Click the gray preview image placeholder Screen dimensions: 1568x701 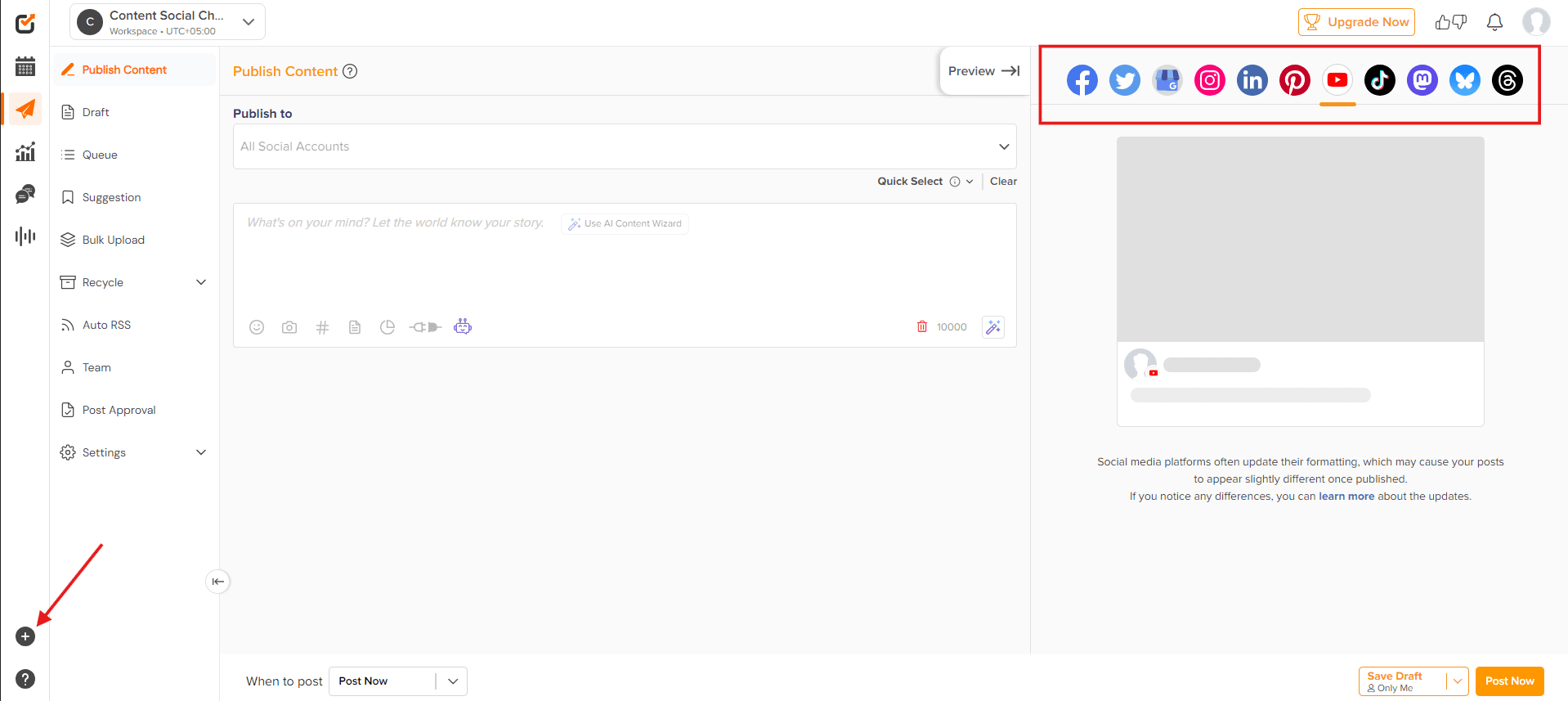point(1300,240)
